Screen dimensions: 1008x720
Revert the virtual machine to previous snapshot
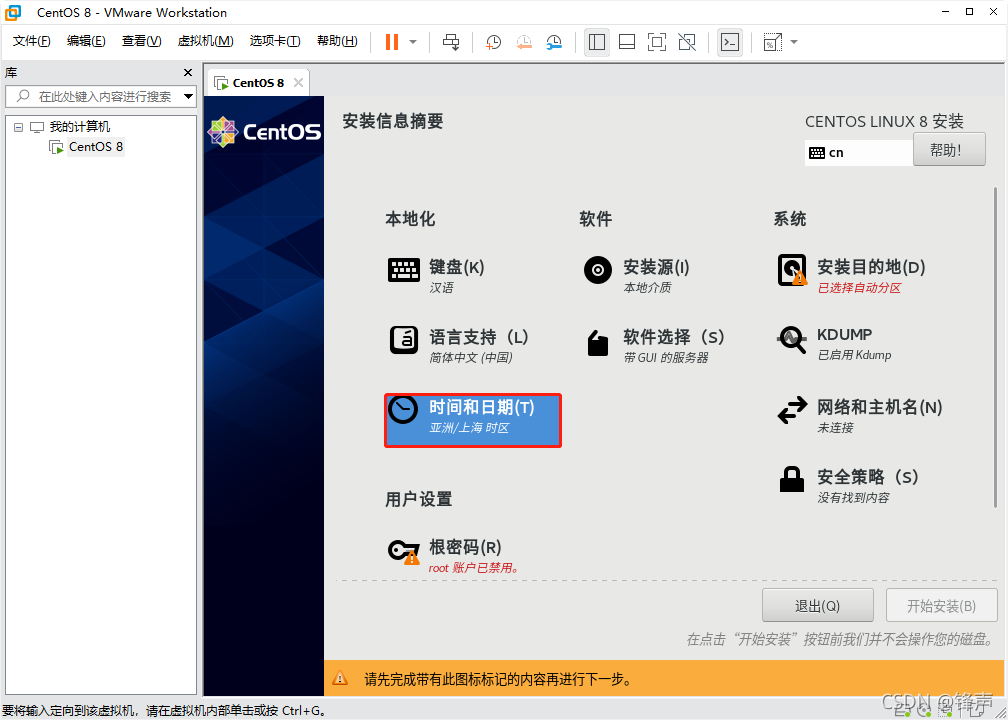click(524, 42)
